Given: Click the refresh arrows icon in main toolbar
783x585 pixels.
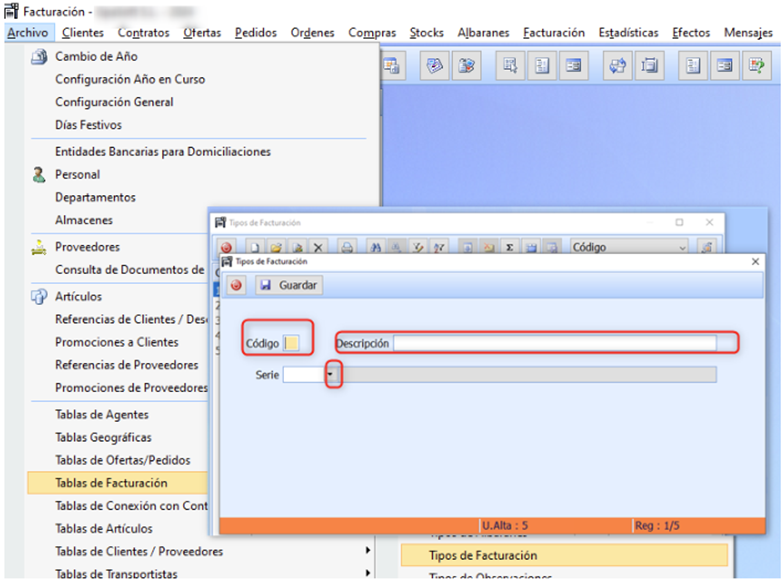Looking at the screenshot, I should coord(617,66).
